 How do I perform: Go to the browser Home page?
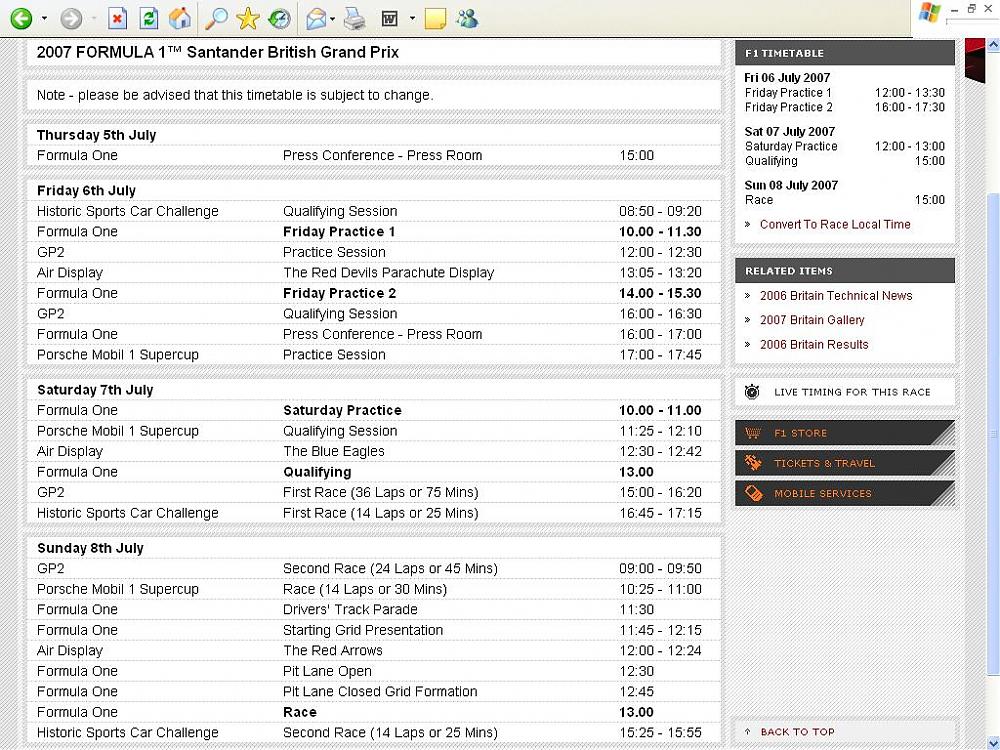pyautogui.click(x=180, y=18)
